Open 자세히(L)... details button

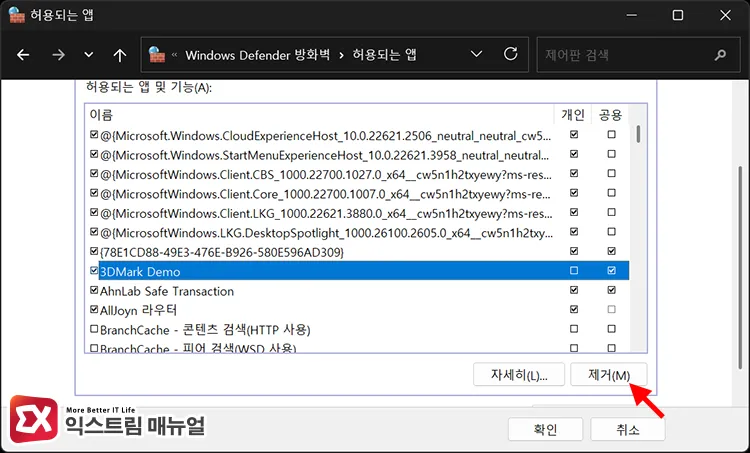point(519,375)
